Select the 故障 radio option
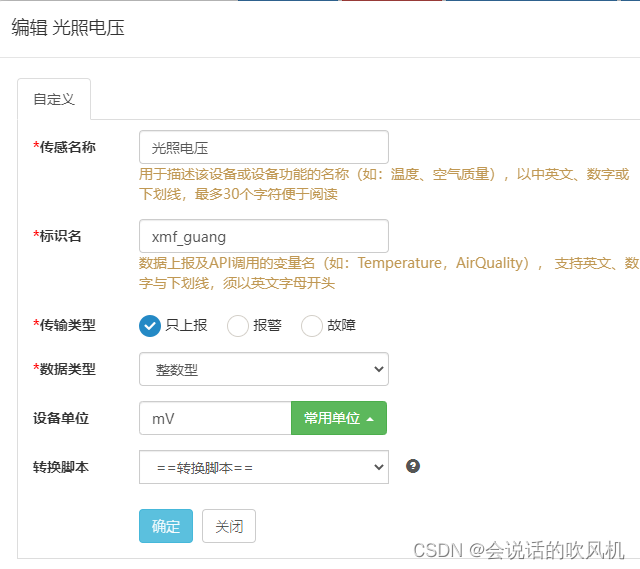The width and height of the screenshot is (640, 569). tap(312, 326)
